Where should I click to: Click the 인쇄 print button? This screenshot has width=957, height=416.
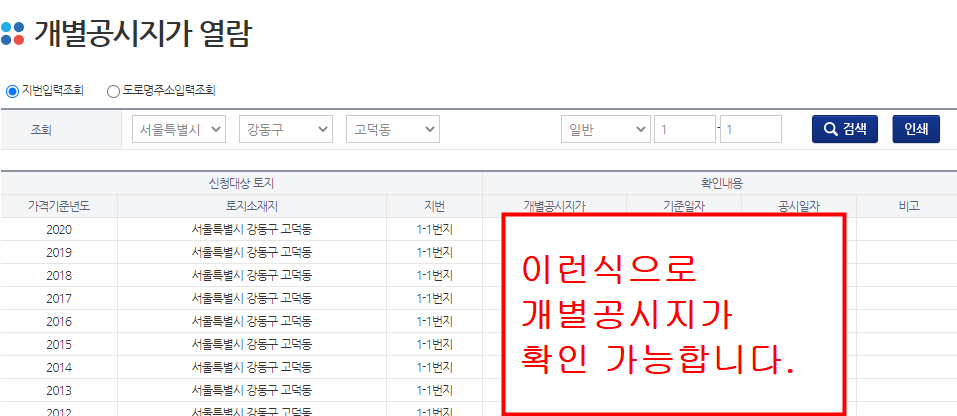[x=916, y=129]
